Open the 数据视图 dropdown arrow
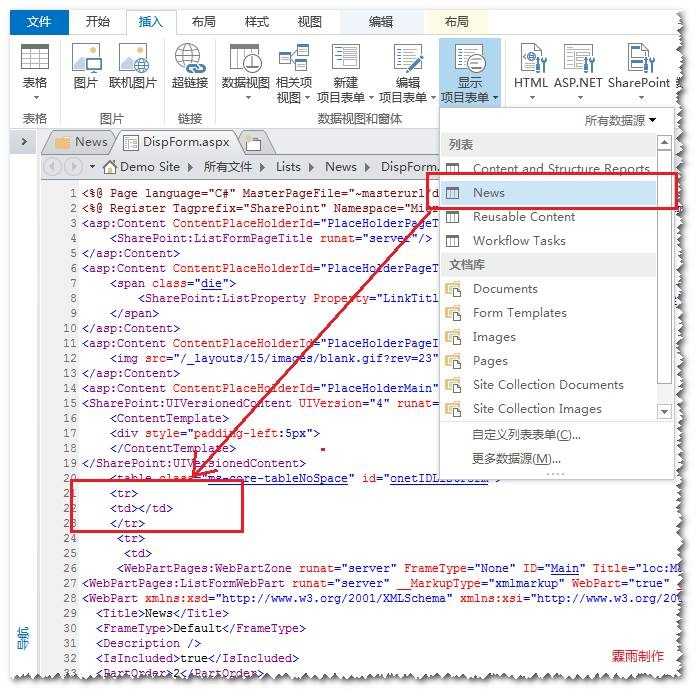The image size is (700, 696). coord(248,98)
